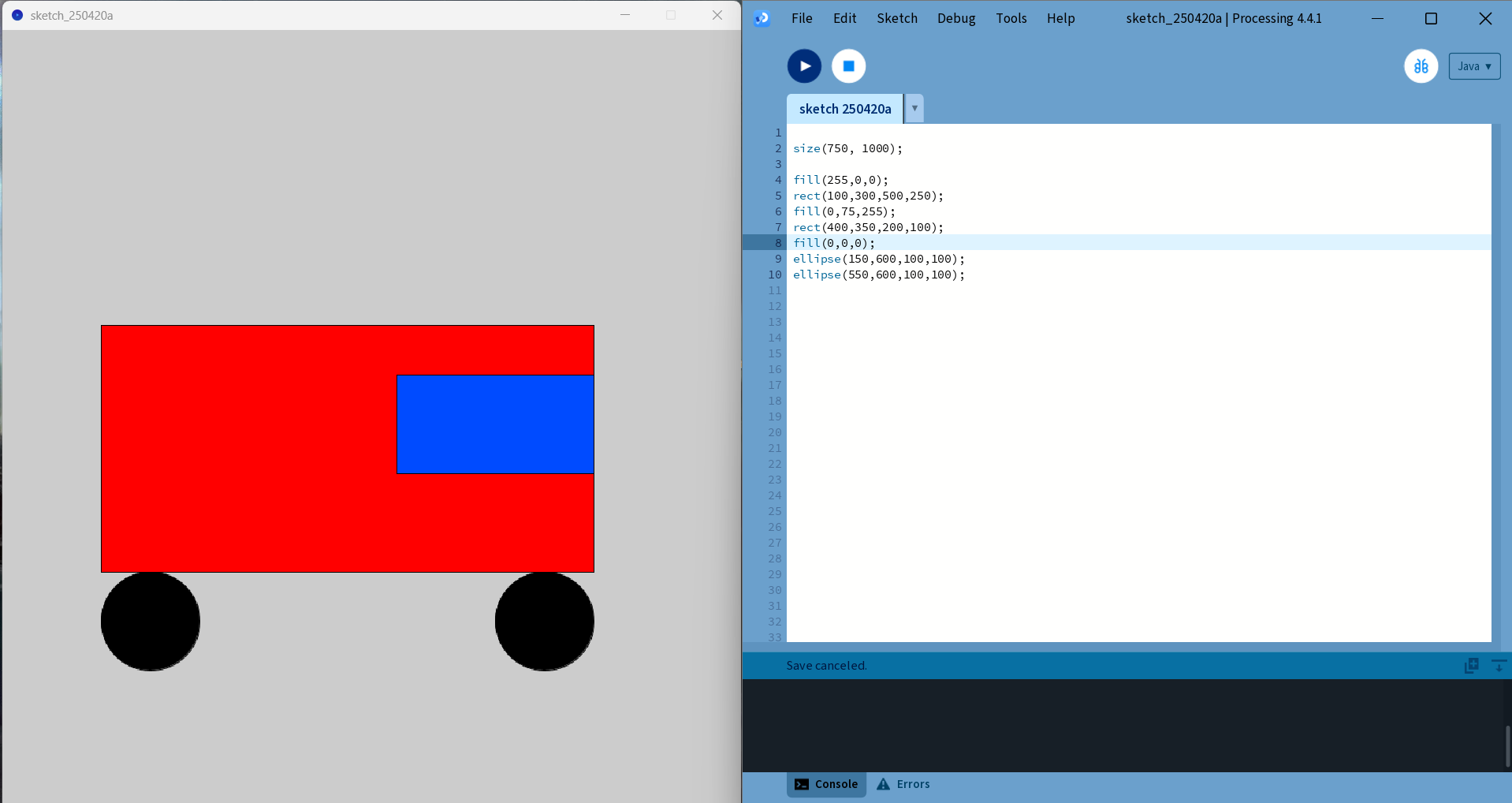Click the Errors warning triangle icon
This screenshot has height=803, width=1512.
tap(882, 783)
